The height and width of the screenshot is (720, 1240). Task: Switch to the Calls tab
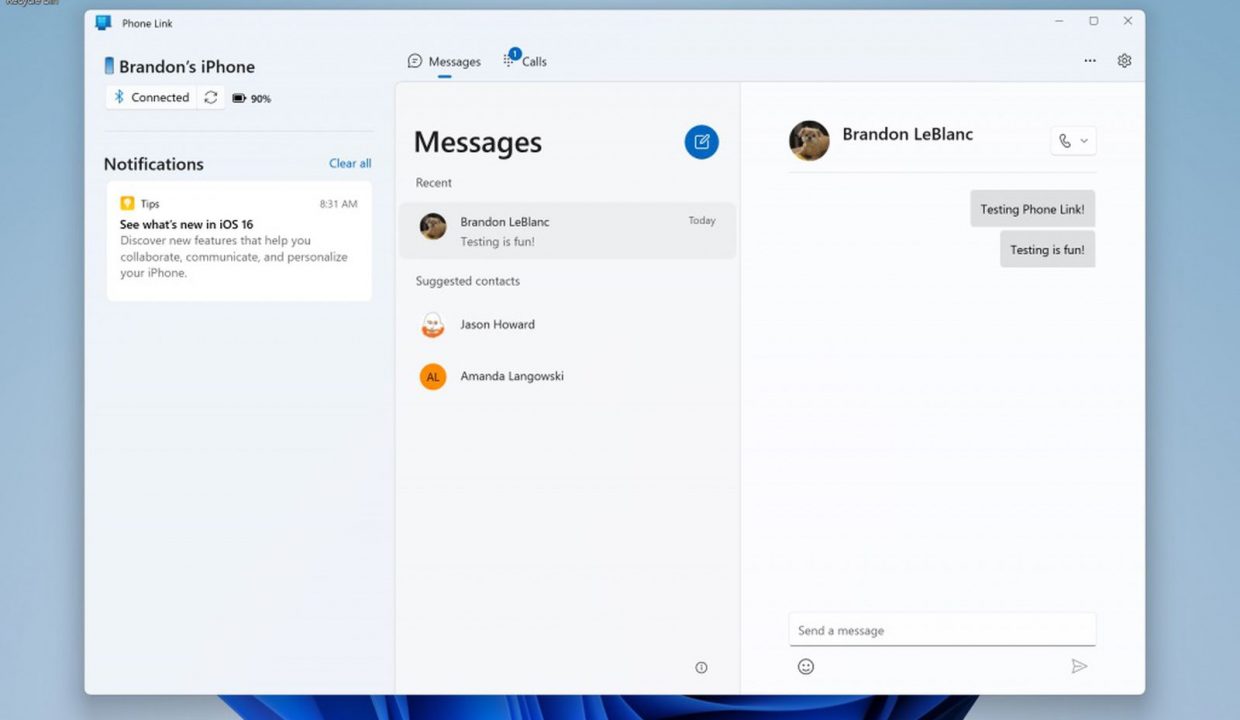pyautogui.click(x=525, y=61)
